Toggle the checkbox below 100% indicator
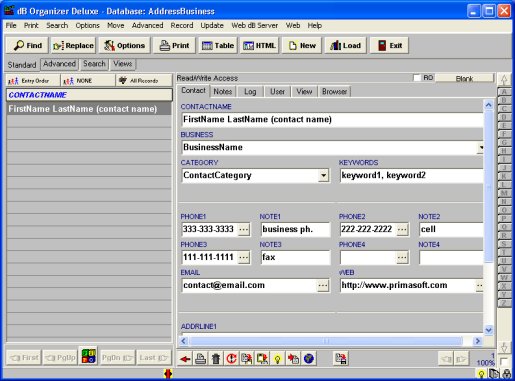The image size is (515, 381). click(x=504, y=361)
